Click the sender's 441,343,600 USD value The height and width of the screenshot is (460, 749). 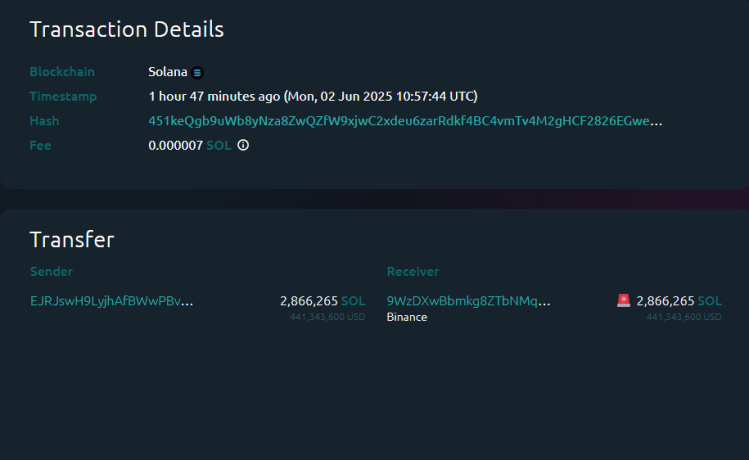point(327,317)
